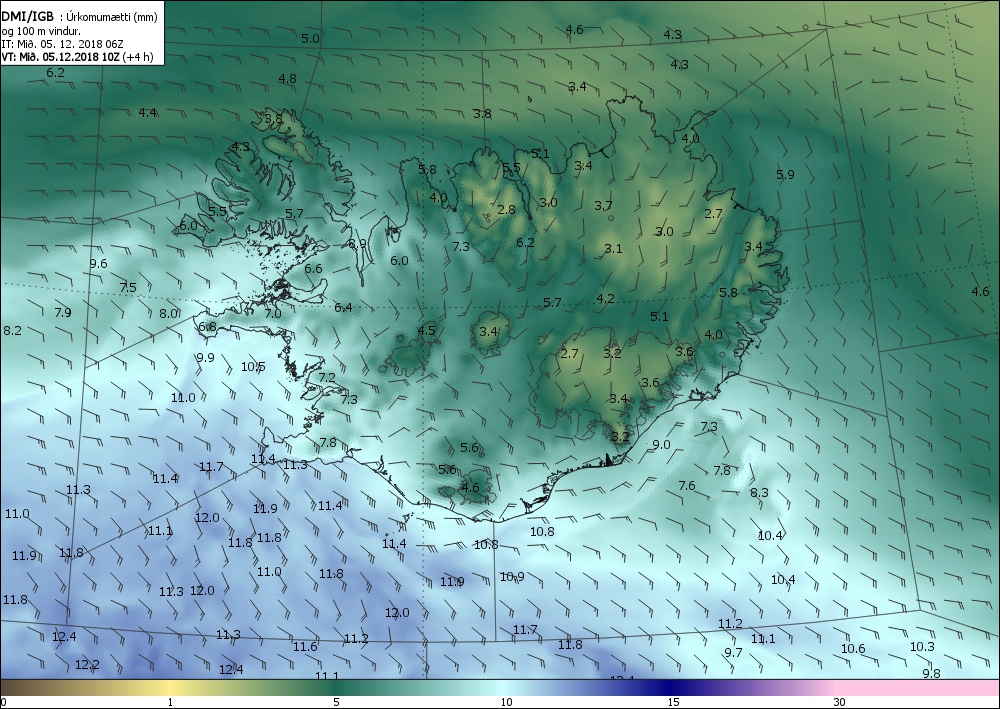Click the 12.2 value at the lower left

87,664
